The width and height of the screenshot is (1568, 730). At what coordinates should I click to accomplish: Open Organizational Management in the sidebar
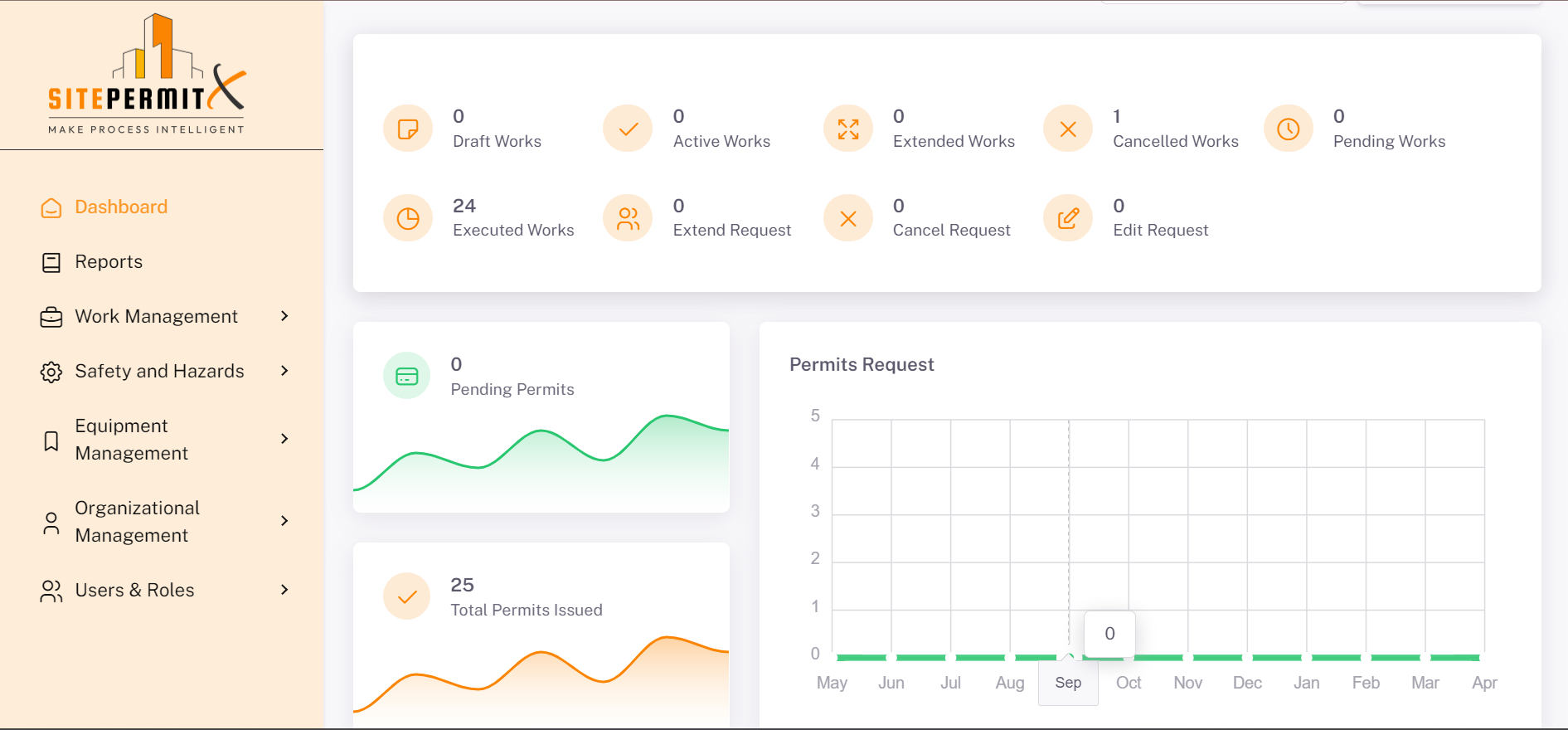coord(137,522)
